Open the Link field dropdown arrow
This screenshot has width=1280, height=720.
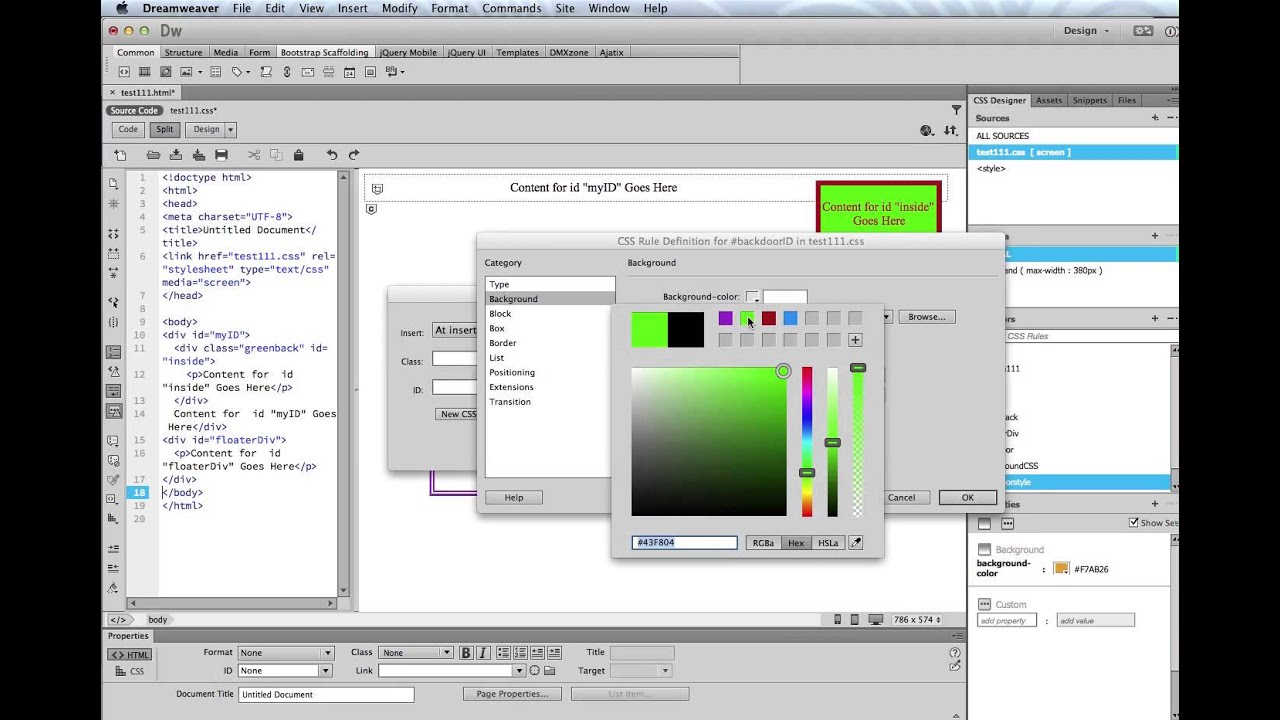tap(519, 671)
